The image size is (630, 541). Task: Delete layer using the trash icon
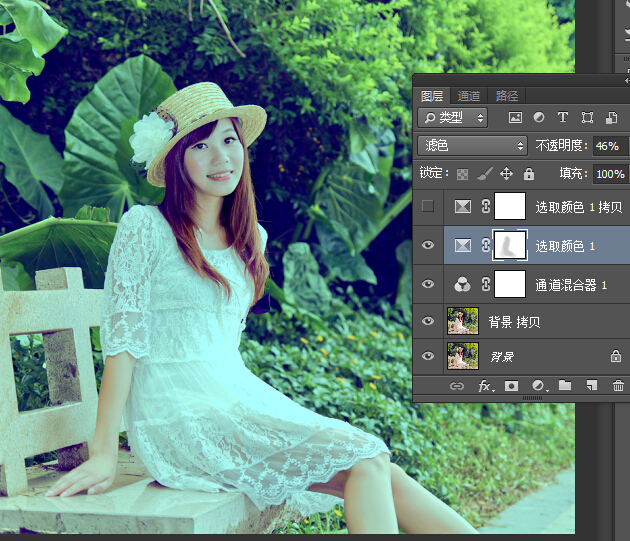coord(618,386)
